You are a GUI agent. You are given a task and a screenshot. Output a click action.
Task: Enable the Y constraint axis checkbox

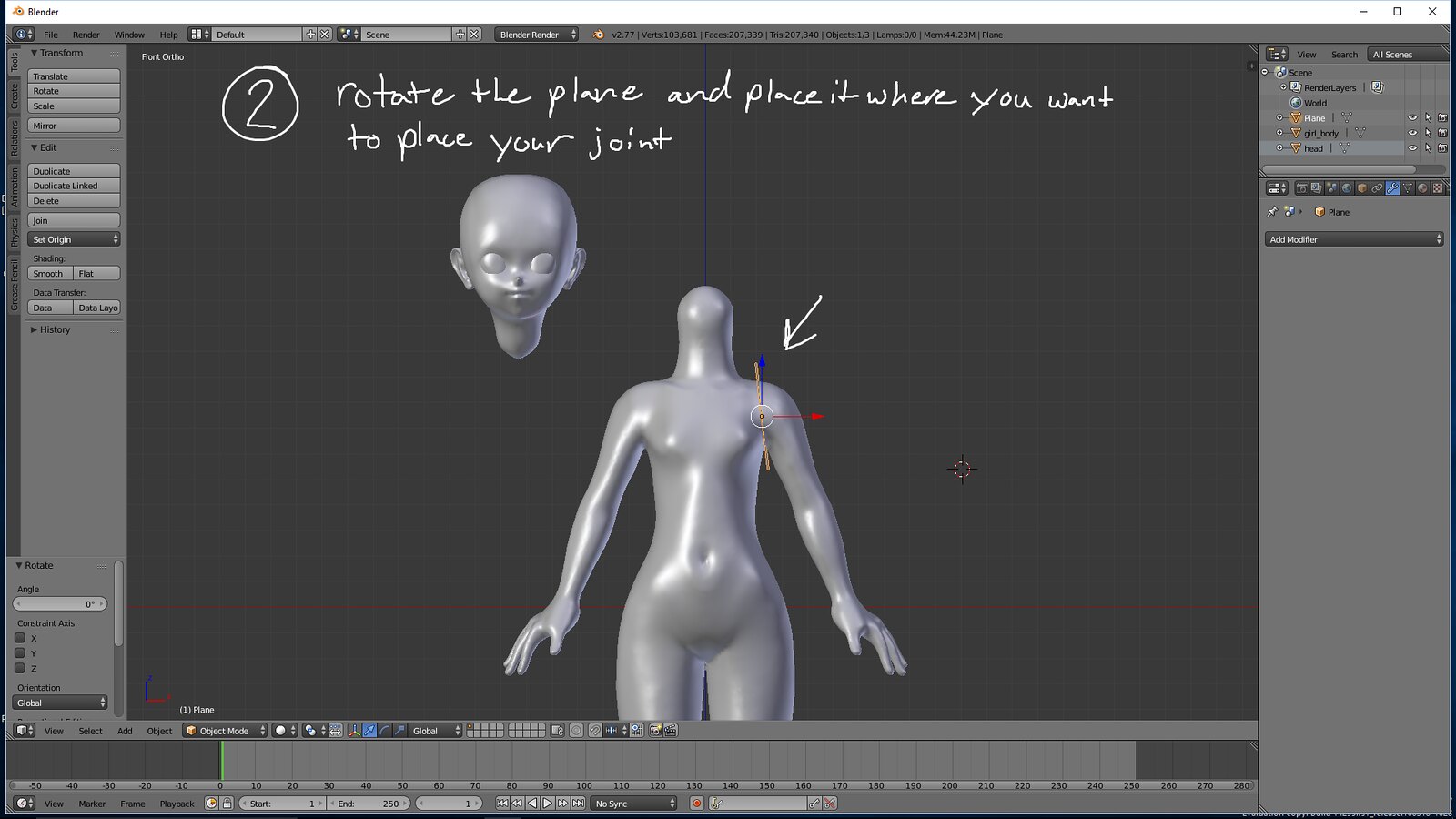coord(20,652)
